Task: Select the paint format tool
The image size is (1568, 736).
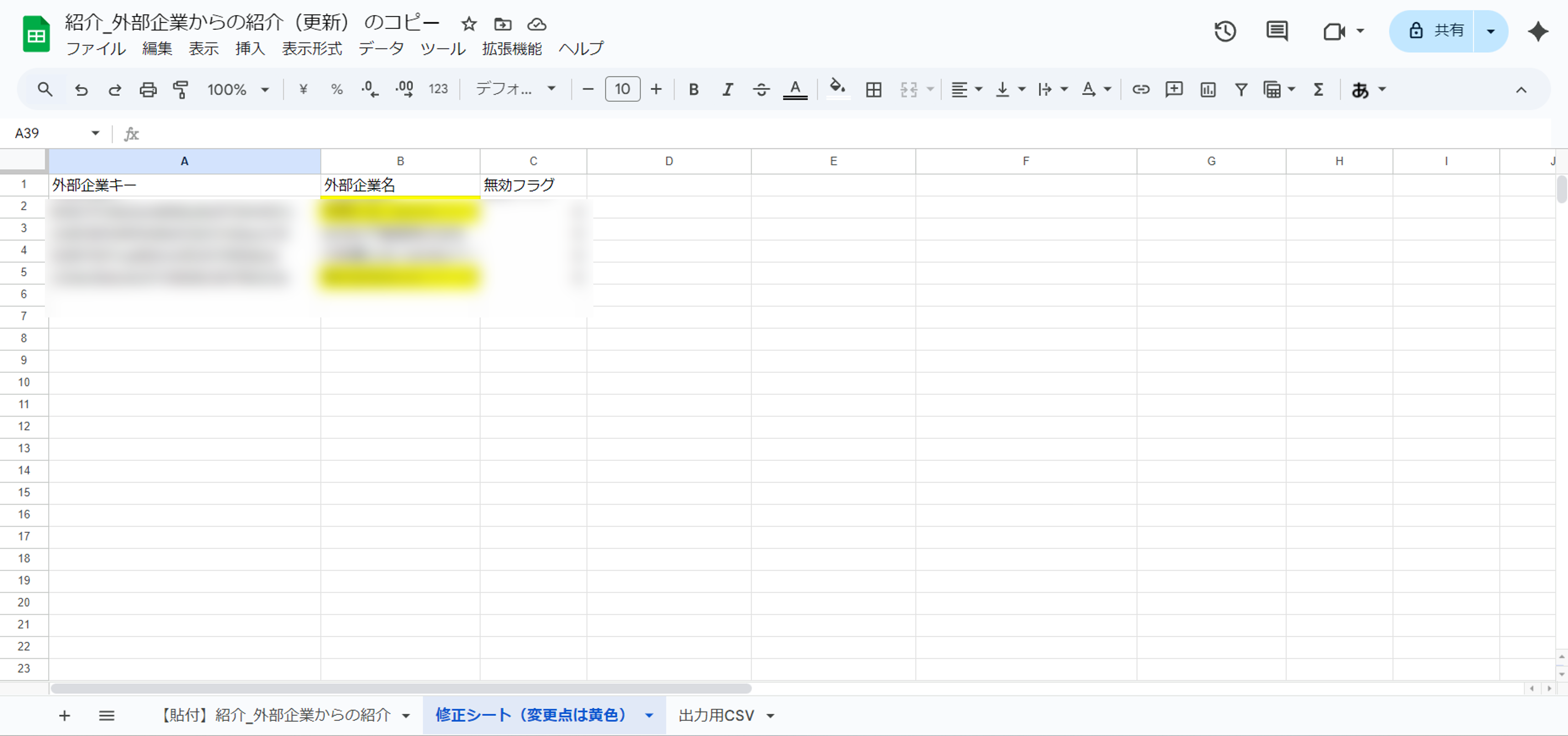Action: click(181, 89)
